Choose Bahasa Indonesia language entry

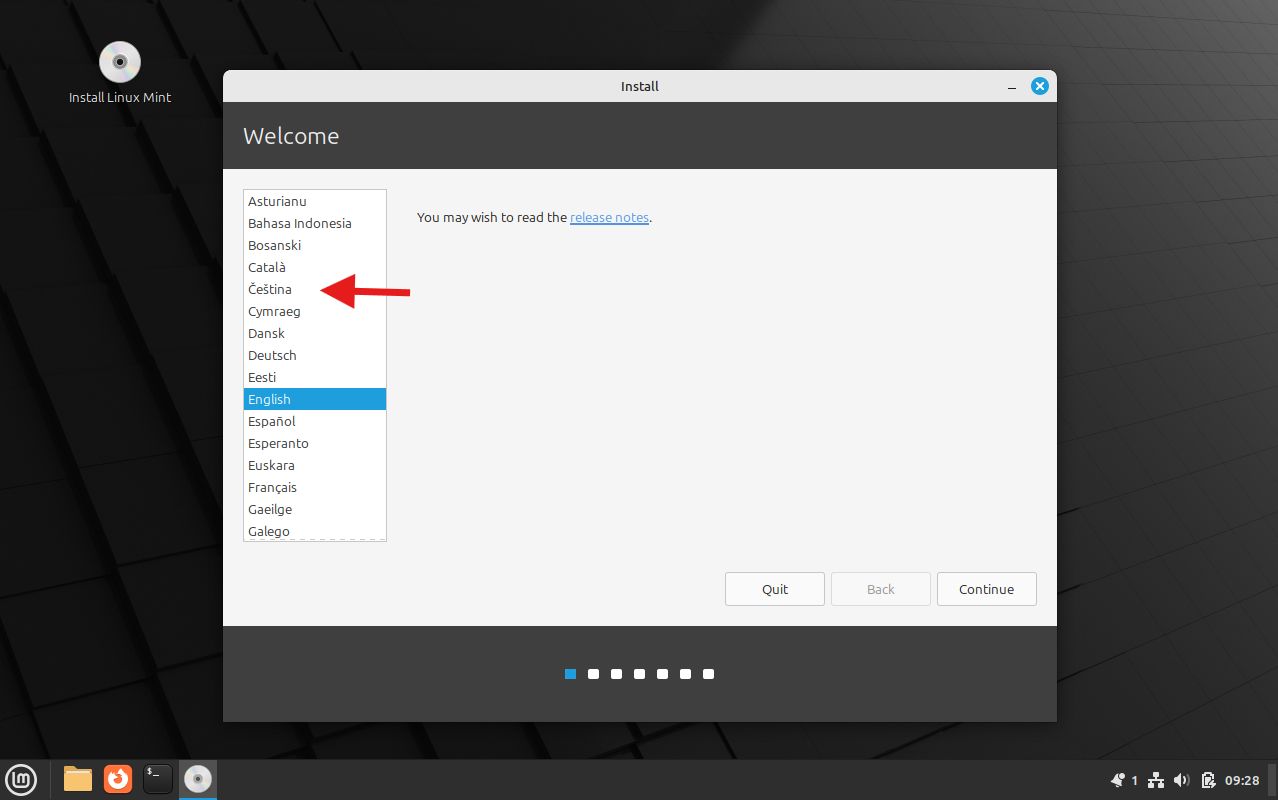coord(300,223)
